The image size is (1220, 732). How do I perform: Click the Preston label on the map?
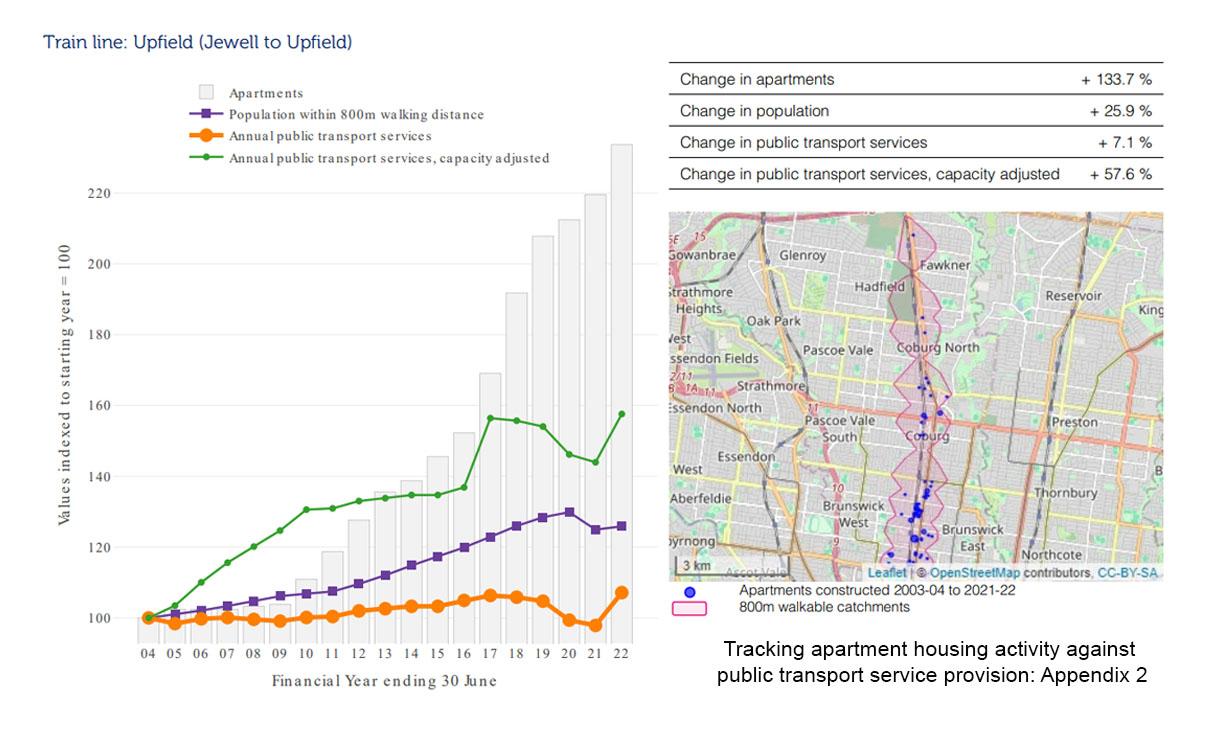[1074, 422]
